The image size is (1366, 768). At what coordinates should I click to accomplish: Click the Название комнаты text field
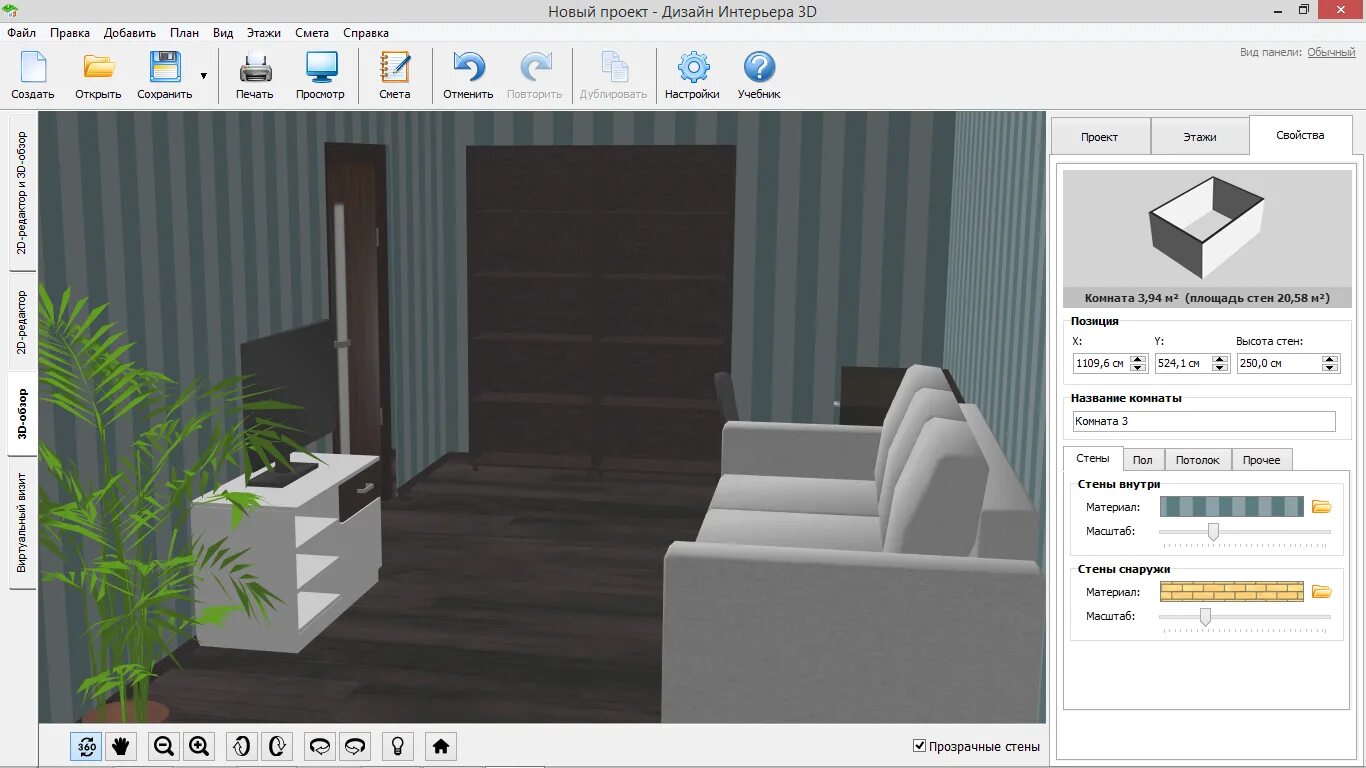click(1204, 422)
